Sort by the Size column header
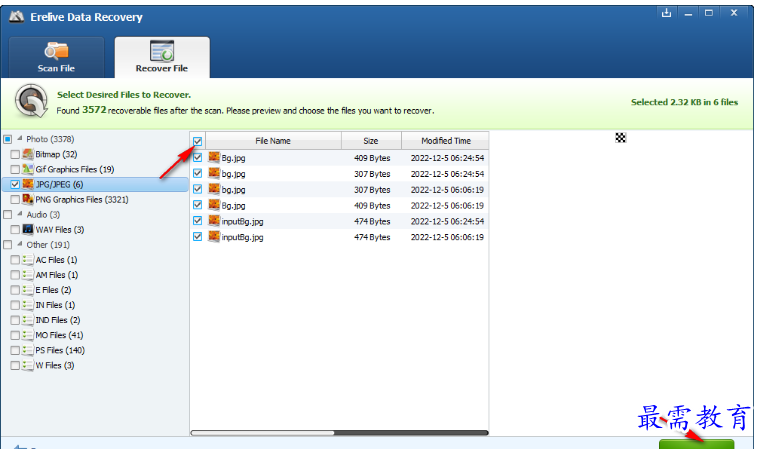Screen dimensions: 759x449 pyautogui.click(x=371, y=141)
